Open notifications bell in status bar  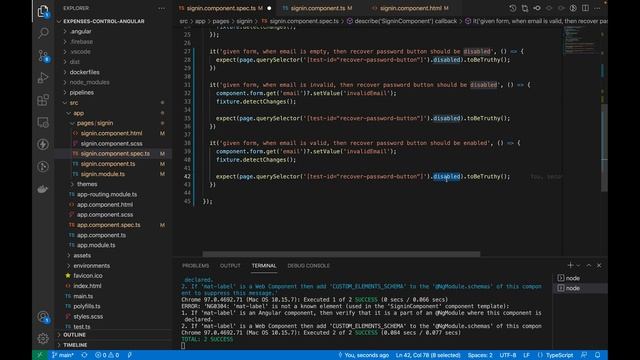point(598,355)
